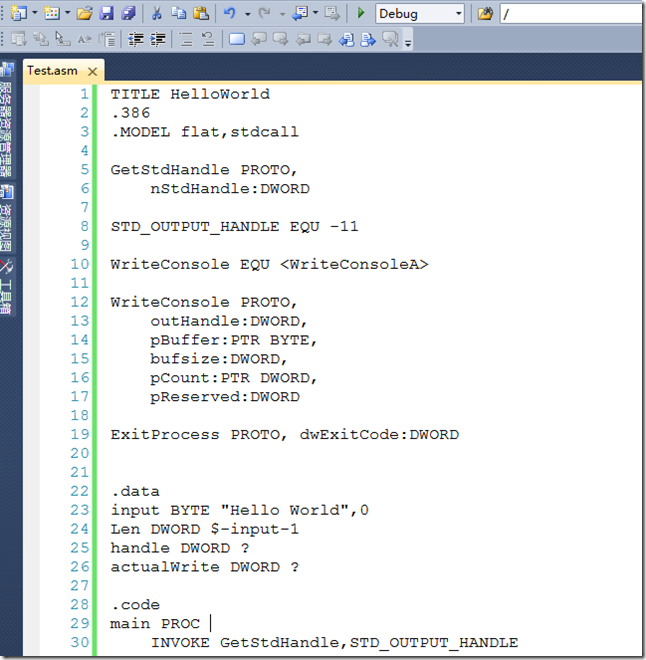This screenshot has height=660, width=646.
Task: Go to Previous Bookmark in Folder icon
Action: (x=303, y=39)
